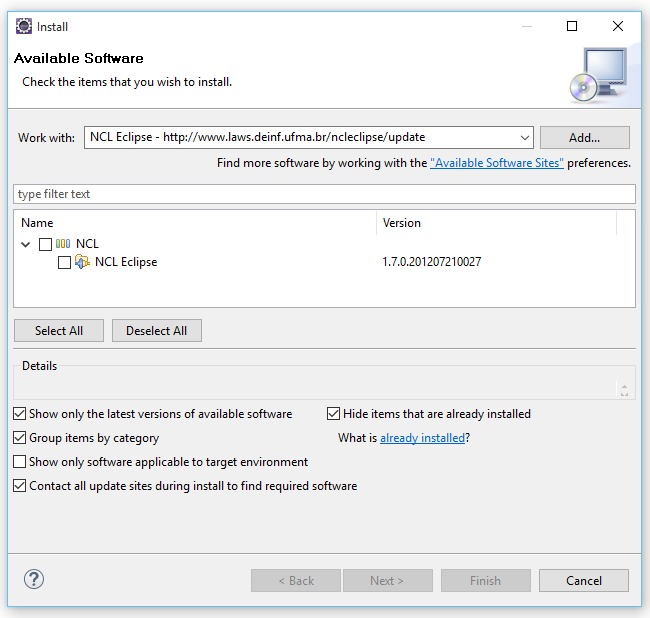Select the NCL category label
This screenshot has width=650, height=618.
pyautogui.click(x=87, y=244)
